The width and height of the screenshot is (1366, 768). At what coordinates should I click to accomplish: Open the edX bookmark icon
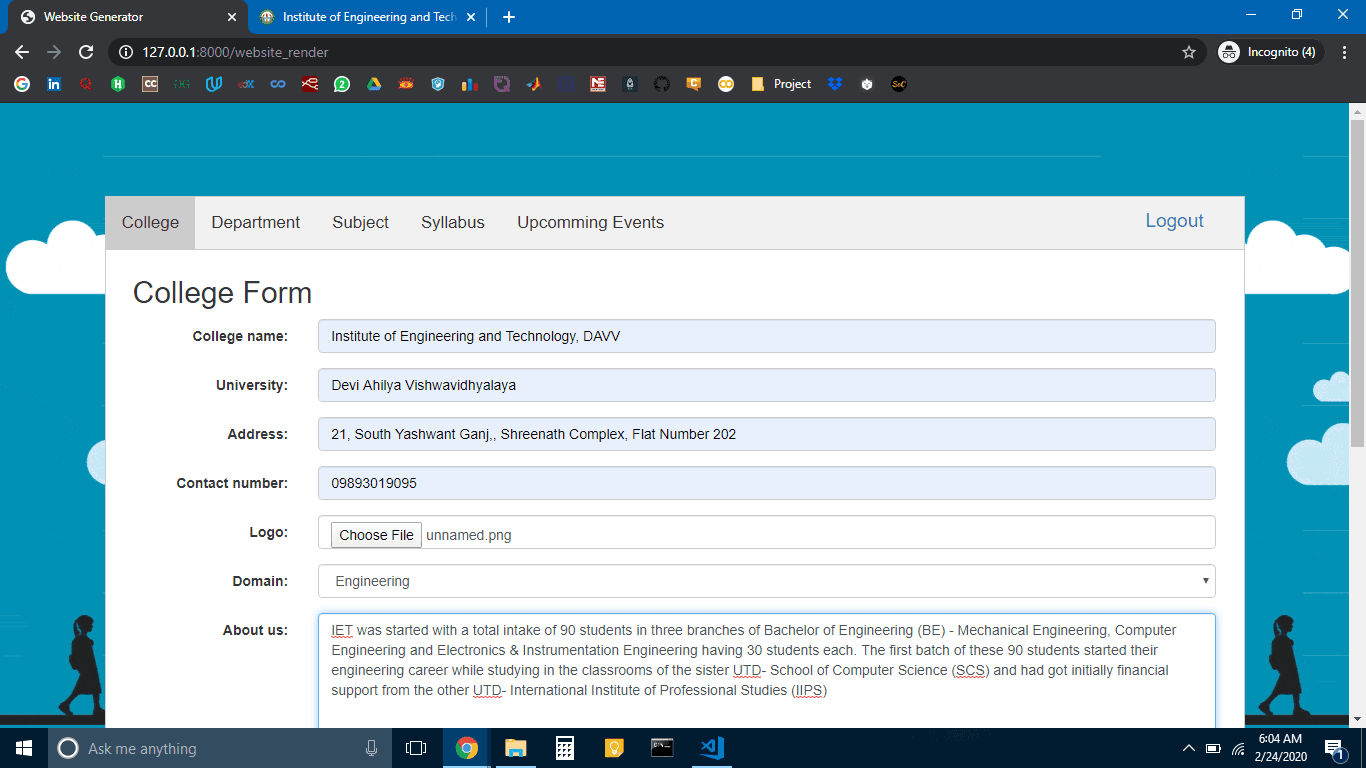246,84
